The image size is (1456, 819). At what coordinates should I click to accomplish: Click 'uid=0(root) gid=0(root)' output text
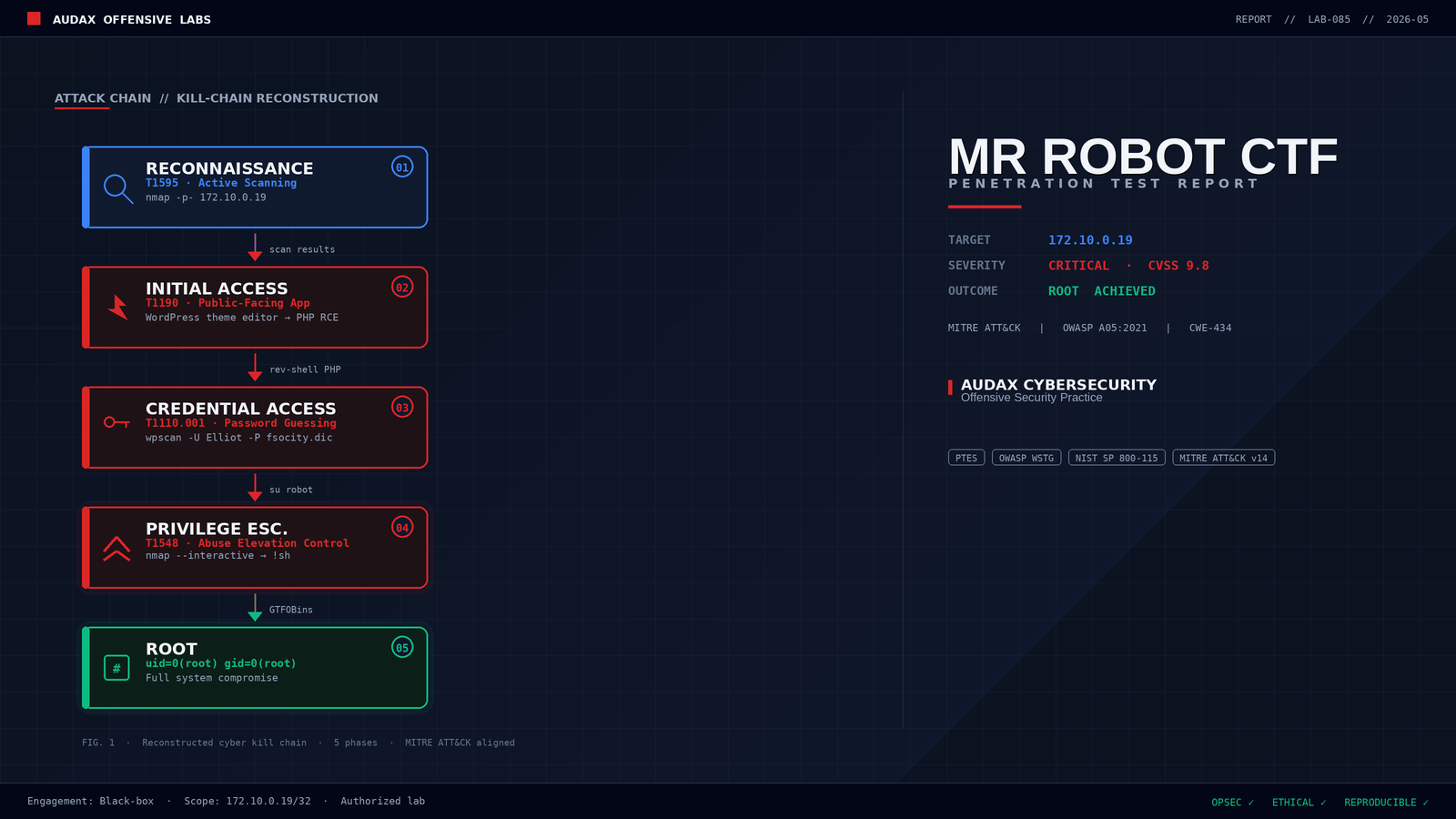(x=221, y=663)
